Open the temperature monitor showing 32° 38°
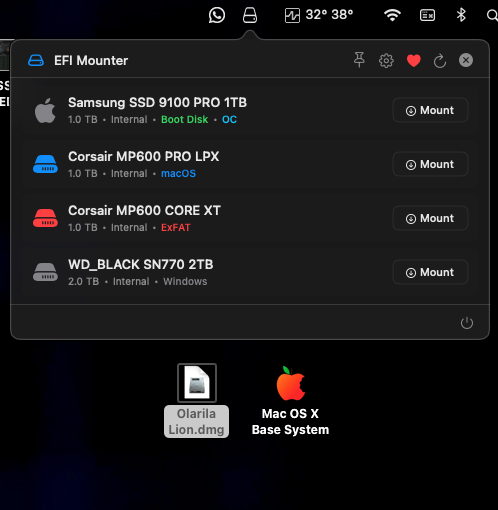The width and height of the screenshot is (498, 510). pos(319,15)
